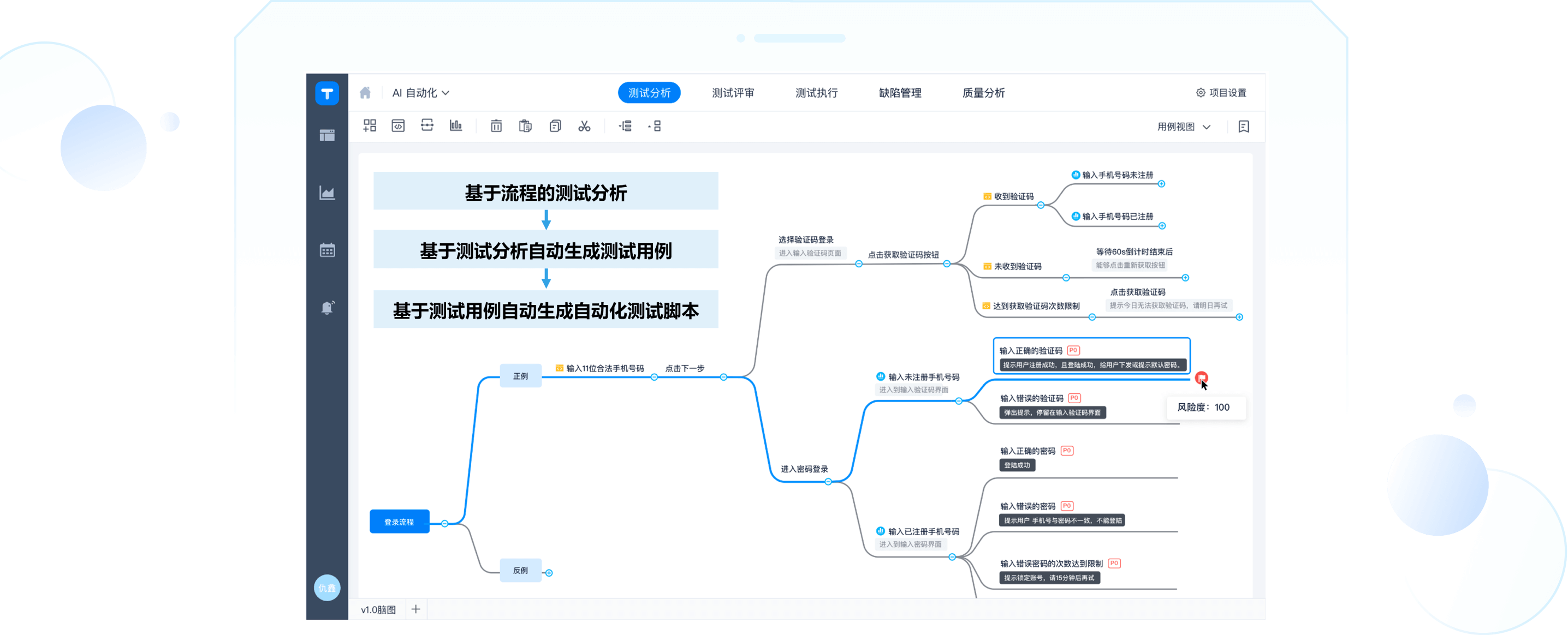Collapse the 收到验证码 node

pyautogui.click(x=1041, y=205)
